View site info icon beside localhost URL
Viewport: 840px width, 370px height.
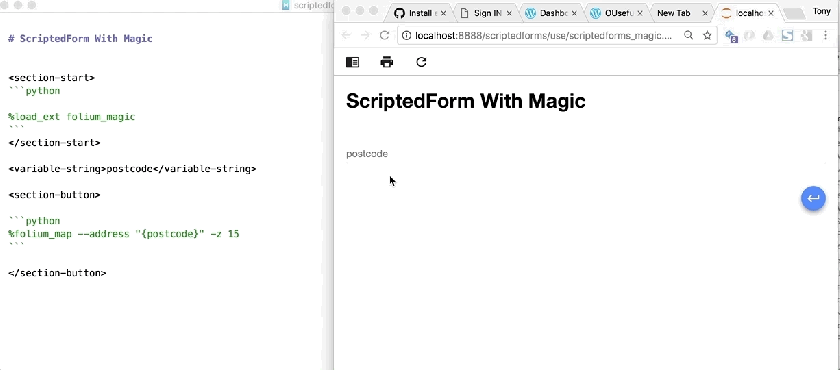(x=407, y=35)
